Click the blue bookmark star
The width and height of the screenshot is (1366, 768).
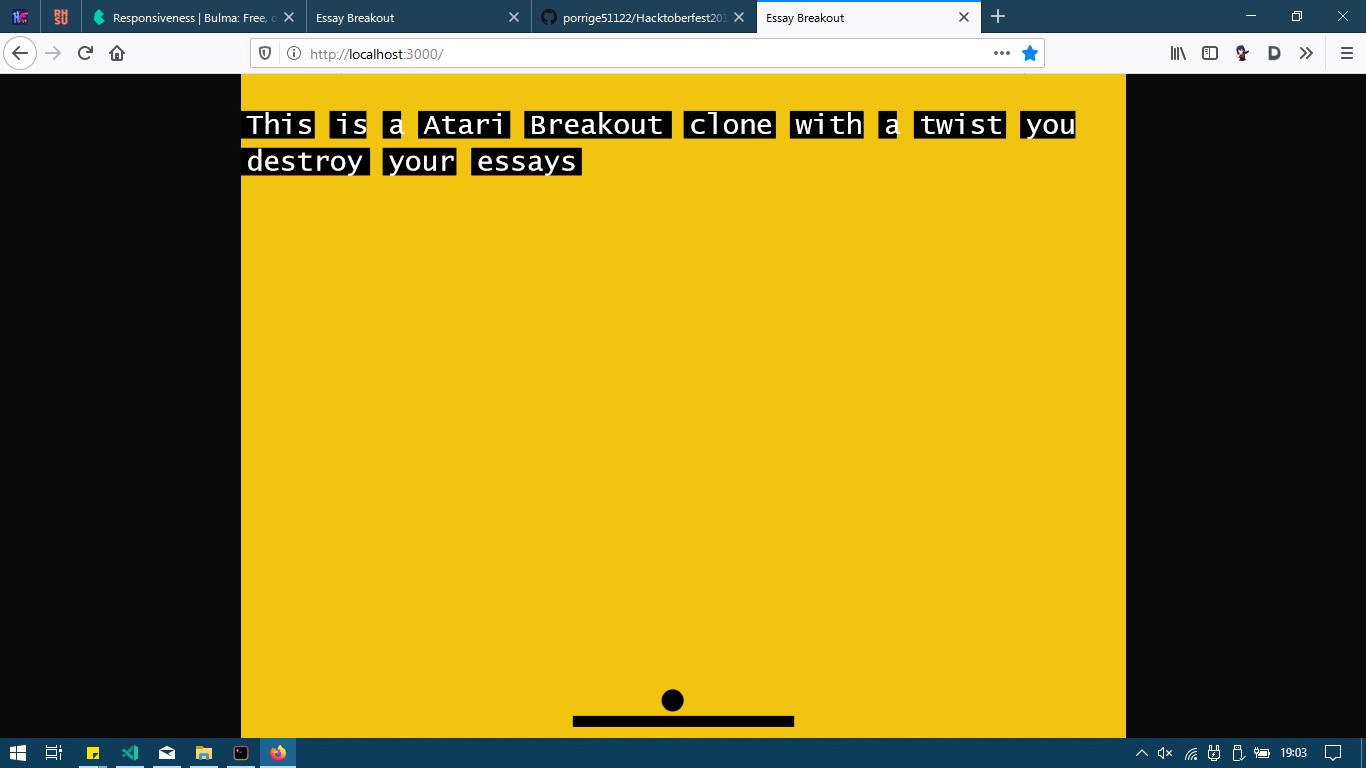(x=1030, y=53)
